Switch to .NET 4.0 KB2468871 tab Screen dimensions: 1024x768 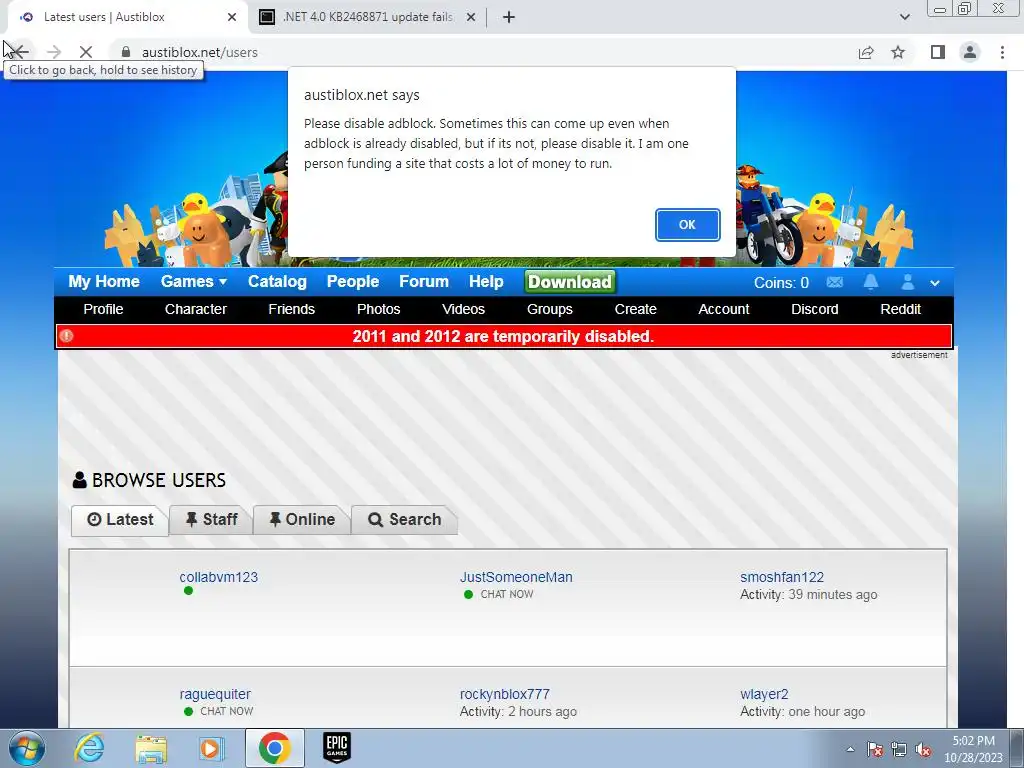tap(367, 17)
